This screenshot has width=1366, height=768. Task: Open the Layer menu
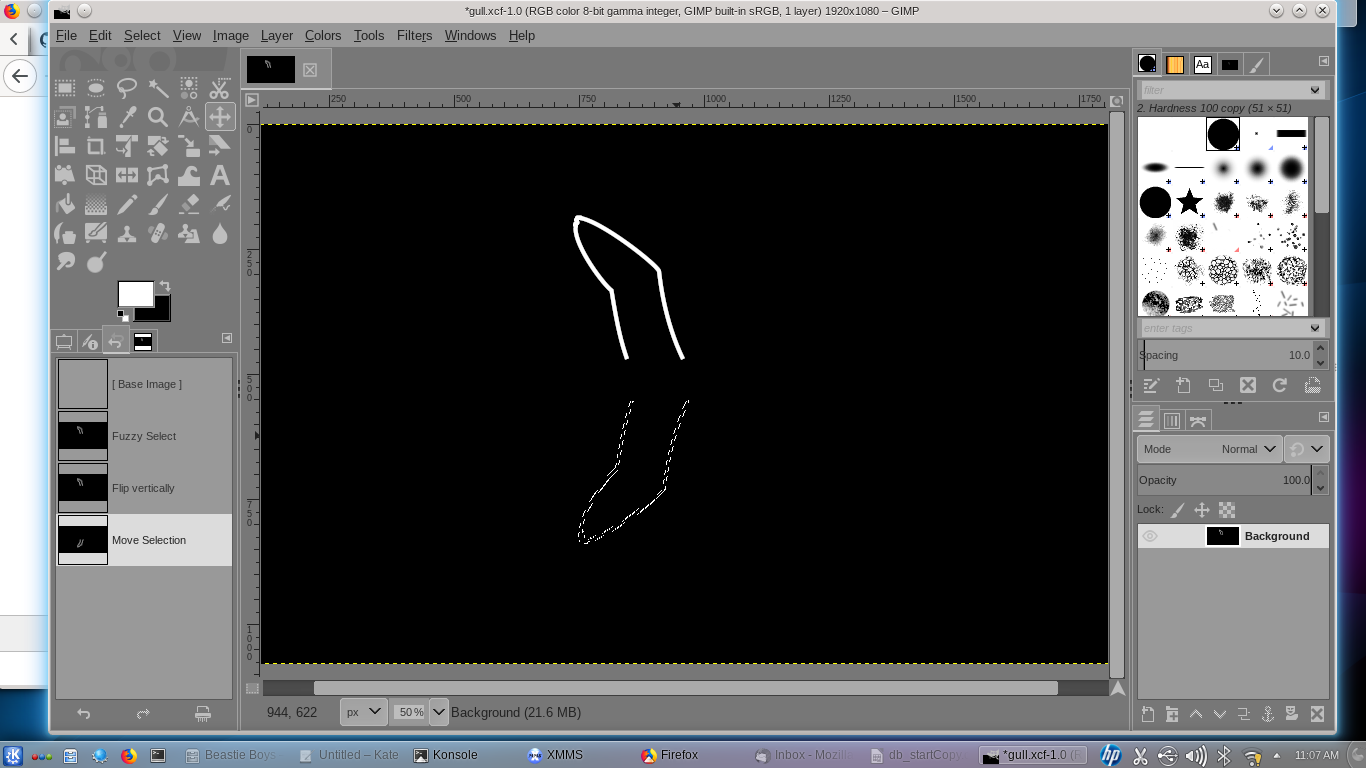click(x=277, y=35)
